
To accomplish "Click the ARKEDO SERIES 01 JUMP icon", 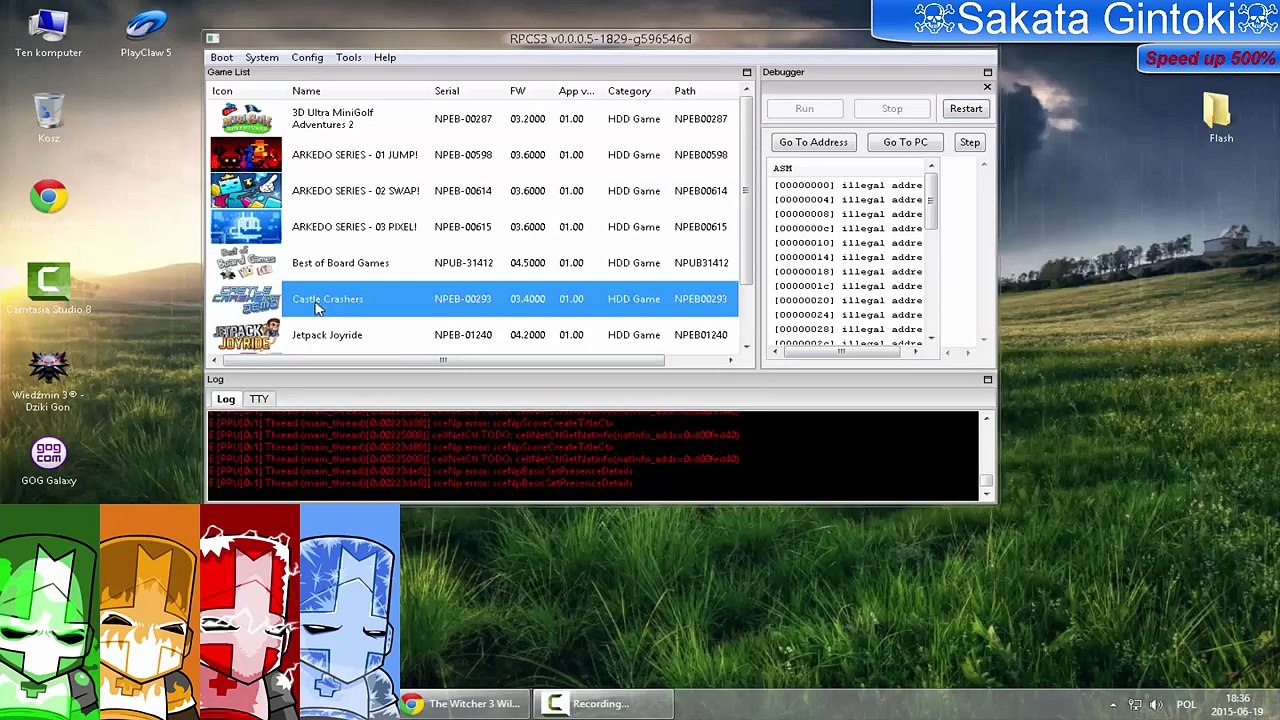I will [x=246, y=155].
